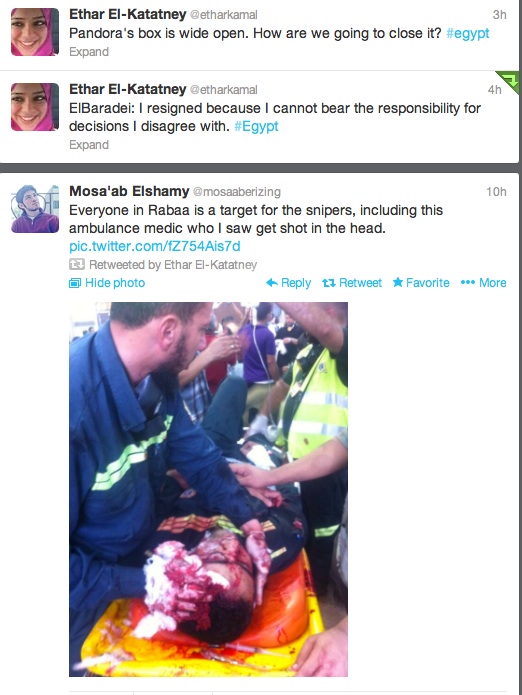Click Retweeted by Ethar El-Katatney text
The height and width of the screenshot is (695, 522).
[173, 265]
